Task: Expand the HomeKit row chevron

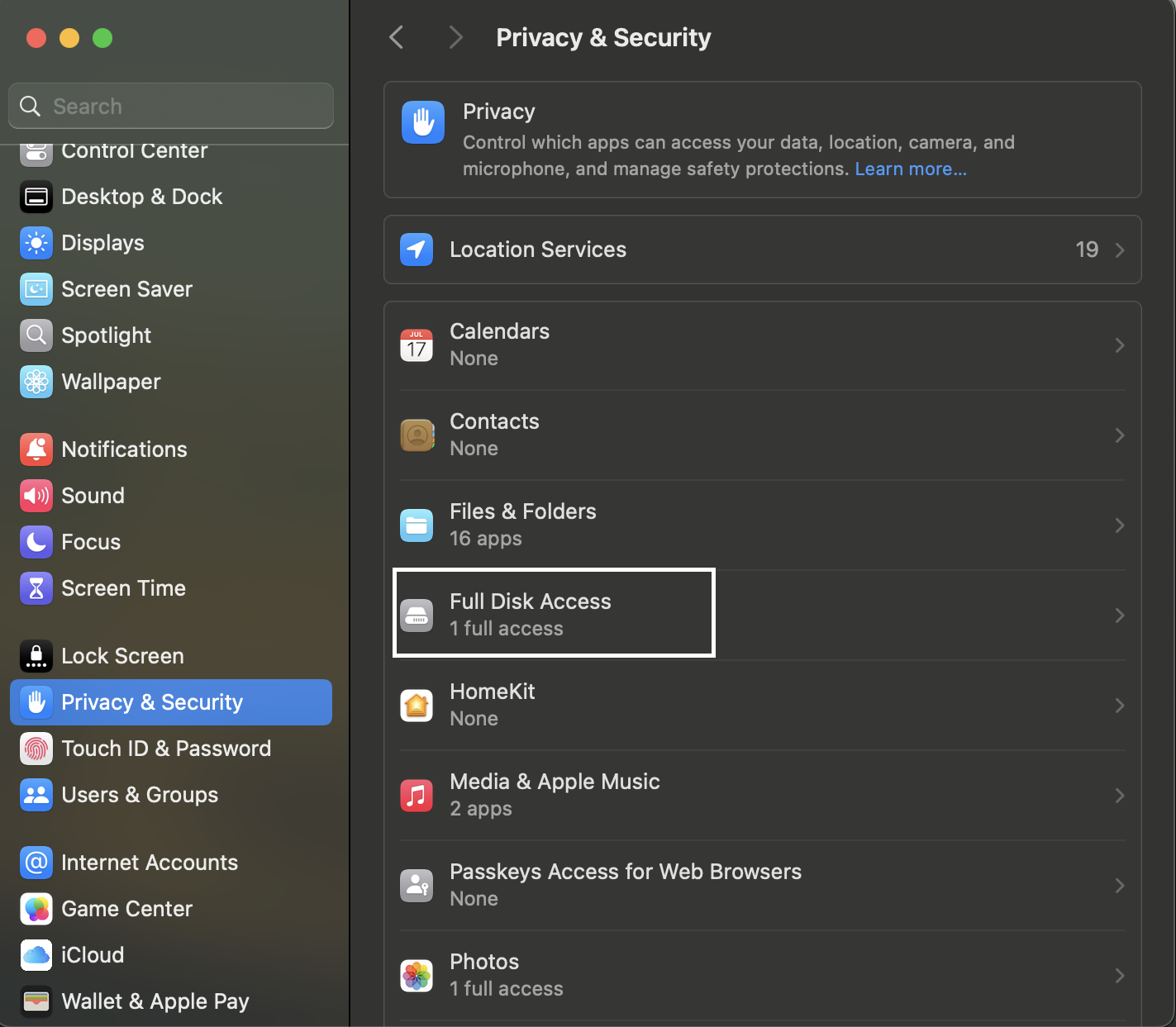Action: click(1120, 706)
